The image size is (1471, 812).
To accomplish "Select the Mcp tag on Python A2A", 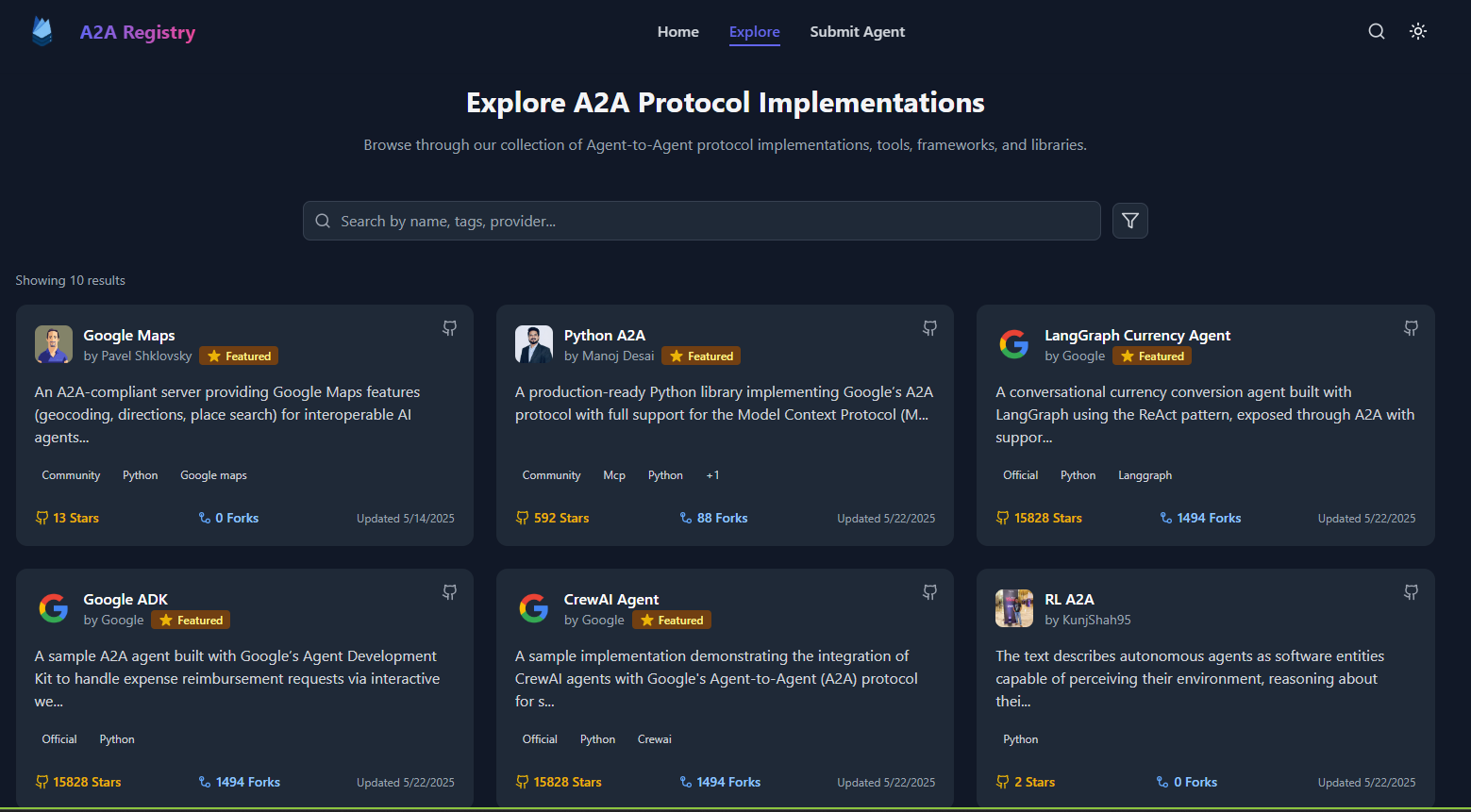I will (614, 475).
